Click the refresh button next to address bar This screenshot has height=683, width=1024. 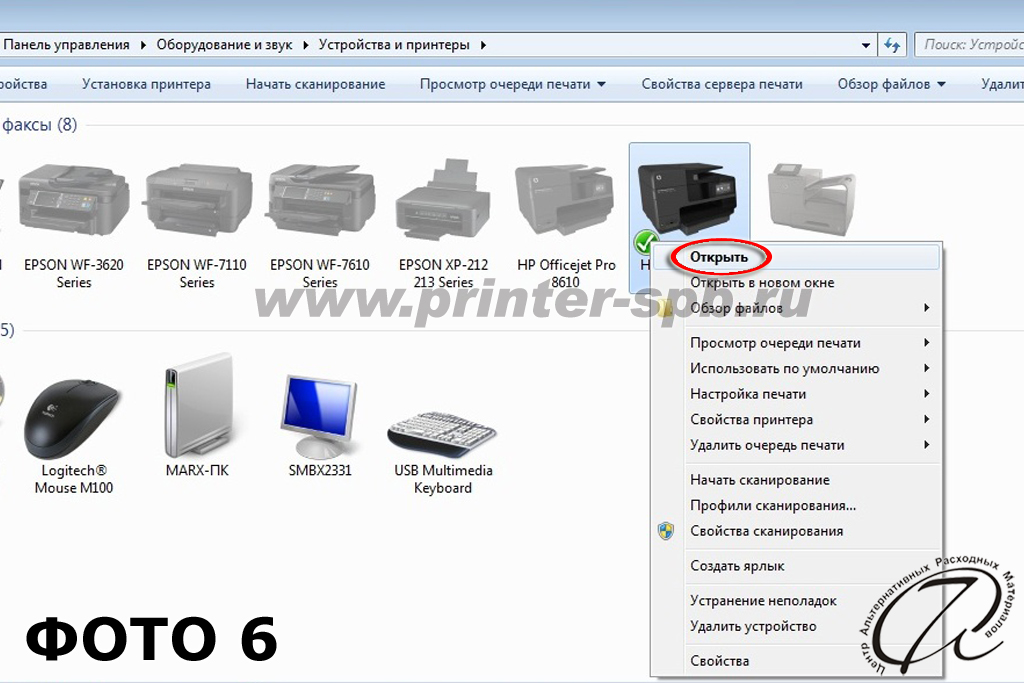pyautogui.click(x=892, y=45)
